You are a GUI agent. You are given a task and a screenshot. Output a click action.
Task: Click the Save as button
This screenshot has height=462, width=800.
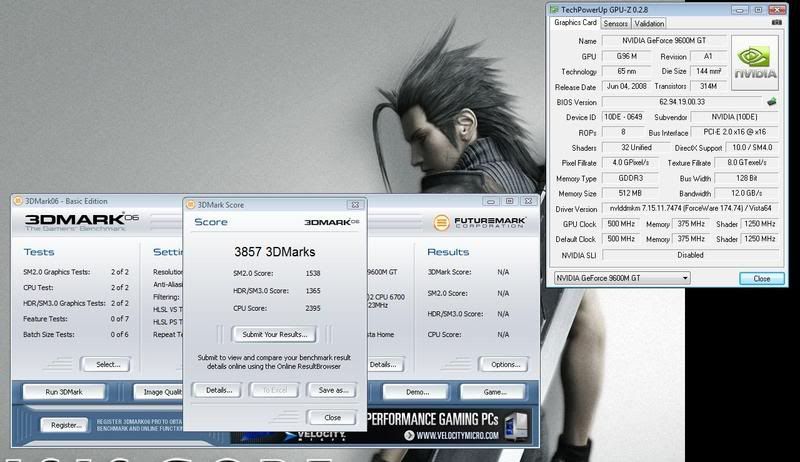click(x=333, y=390)
